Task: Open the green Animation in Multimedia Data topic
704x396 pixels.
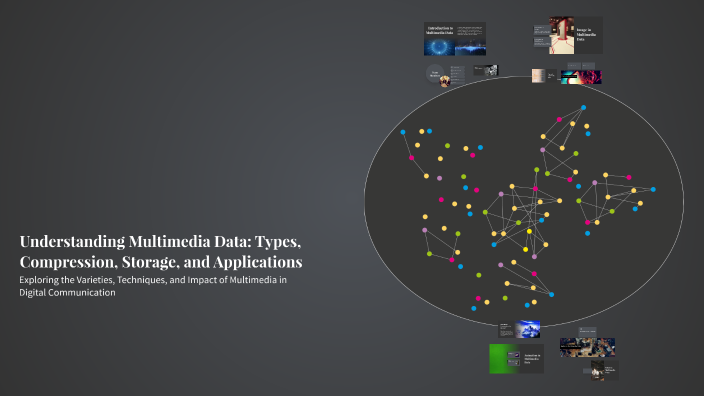Action: [516, 359]
